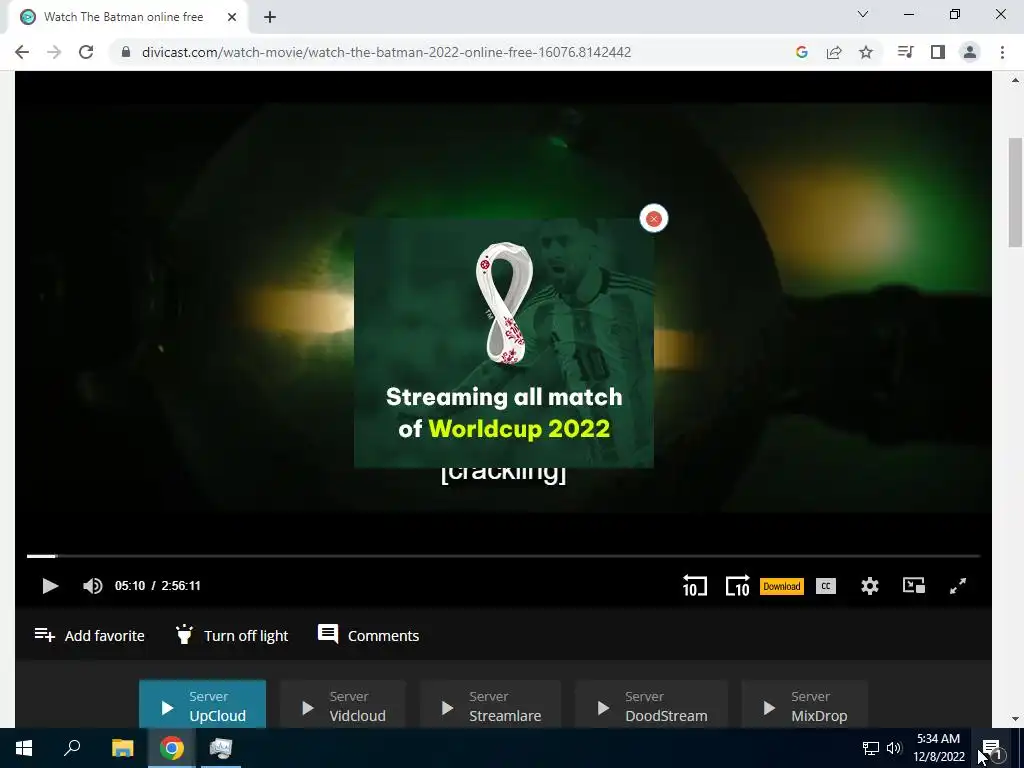Bookmark this tab with star
Image resolution: width=1024 pixels, height=768 pixels.
click(866, 52)
